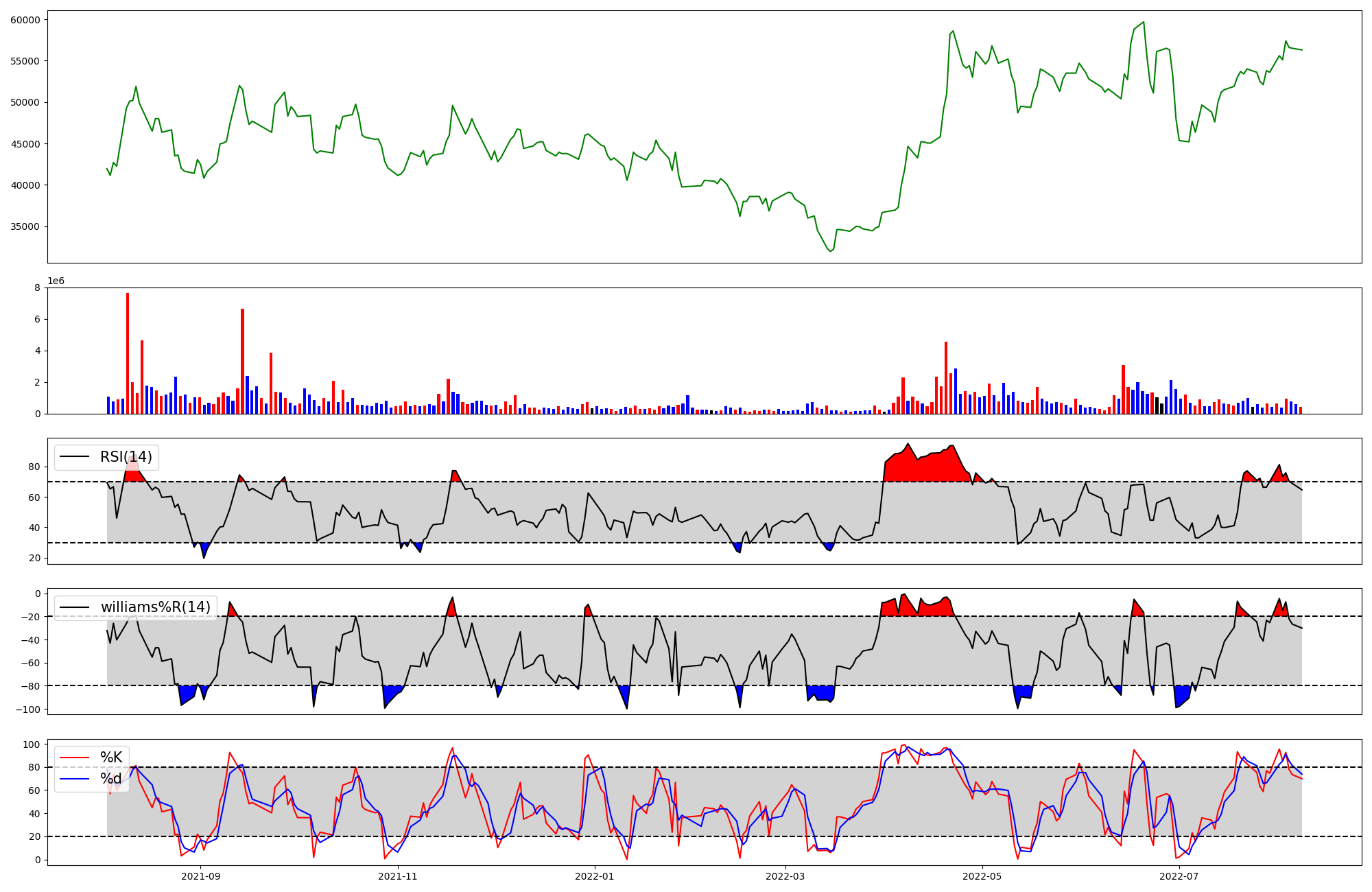Viewport: 1372px width, 892px height.
Task: Click the 1e6 volume scale exponent label
Action: point(56,281)
